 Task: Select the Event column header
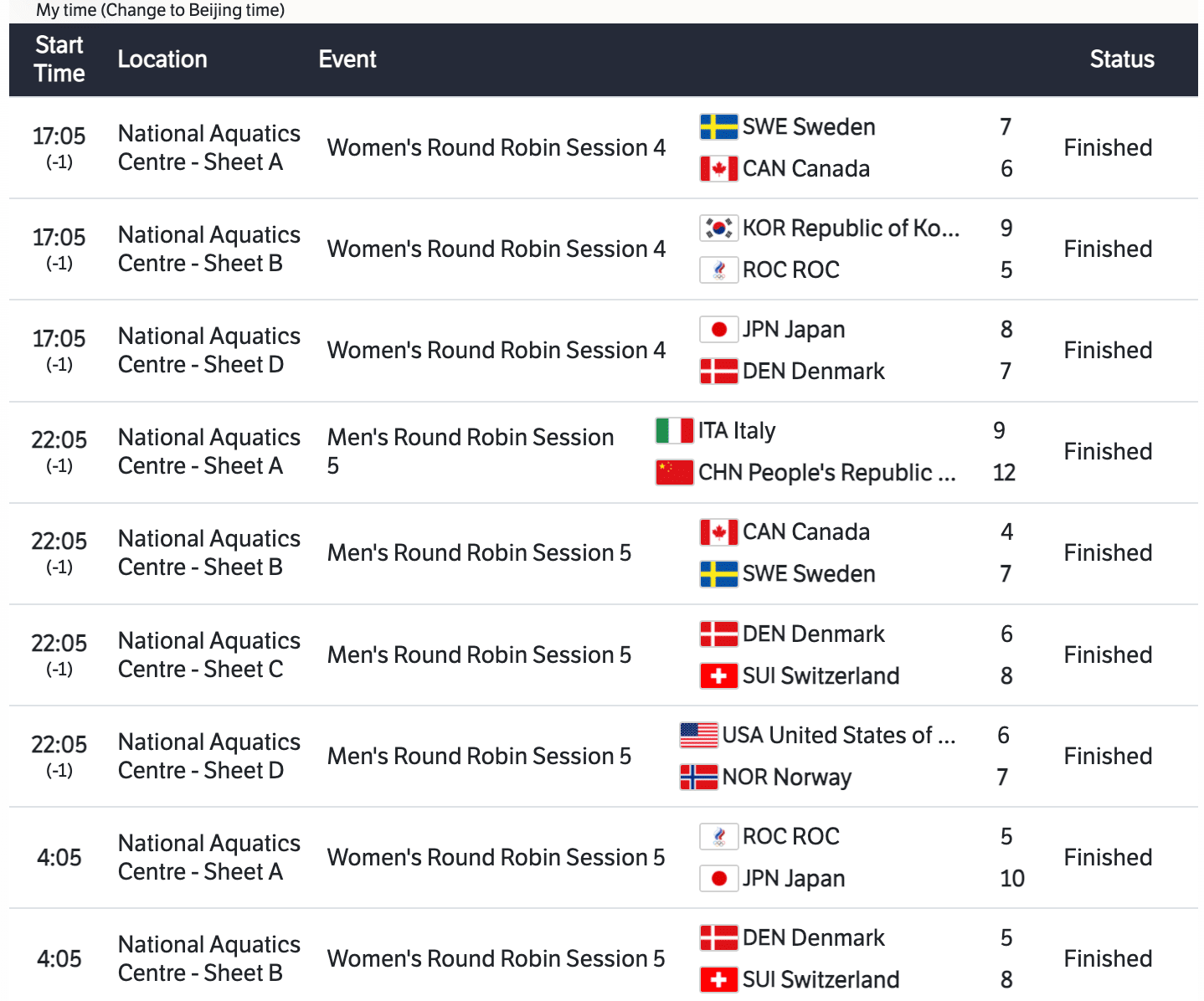point(347,59)
